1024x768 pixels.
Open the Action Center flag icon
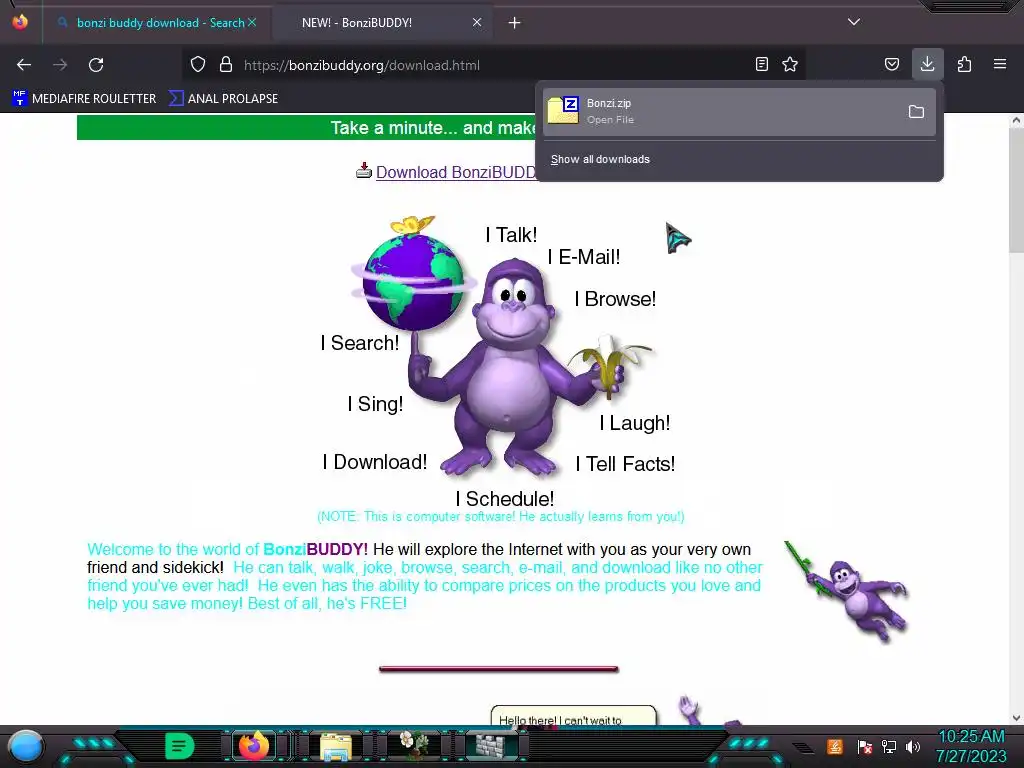pos(865,746)
